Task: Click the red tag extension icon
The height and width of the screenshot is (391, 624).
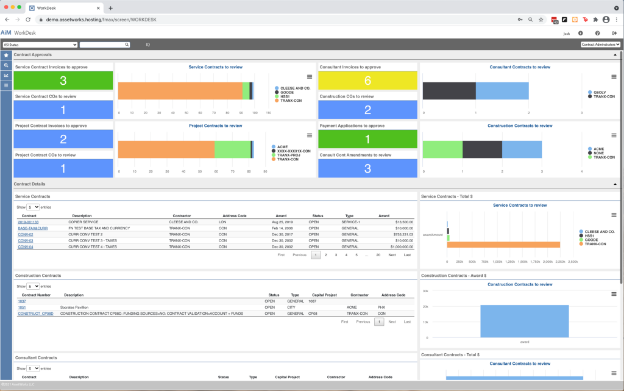Action: [585, 19]
